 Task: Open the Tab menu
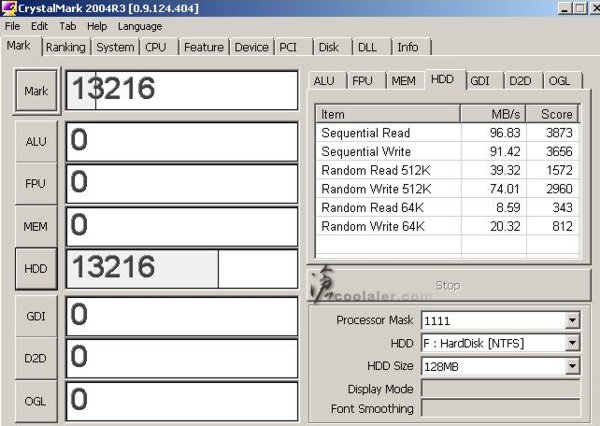pos(68,26)
